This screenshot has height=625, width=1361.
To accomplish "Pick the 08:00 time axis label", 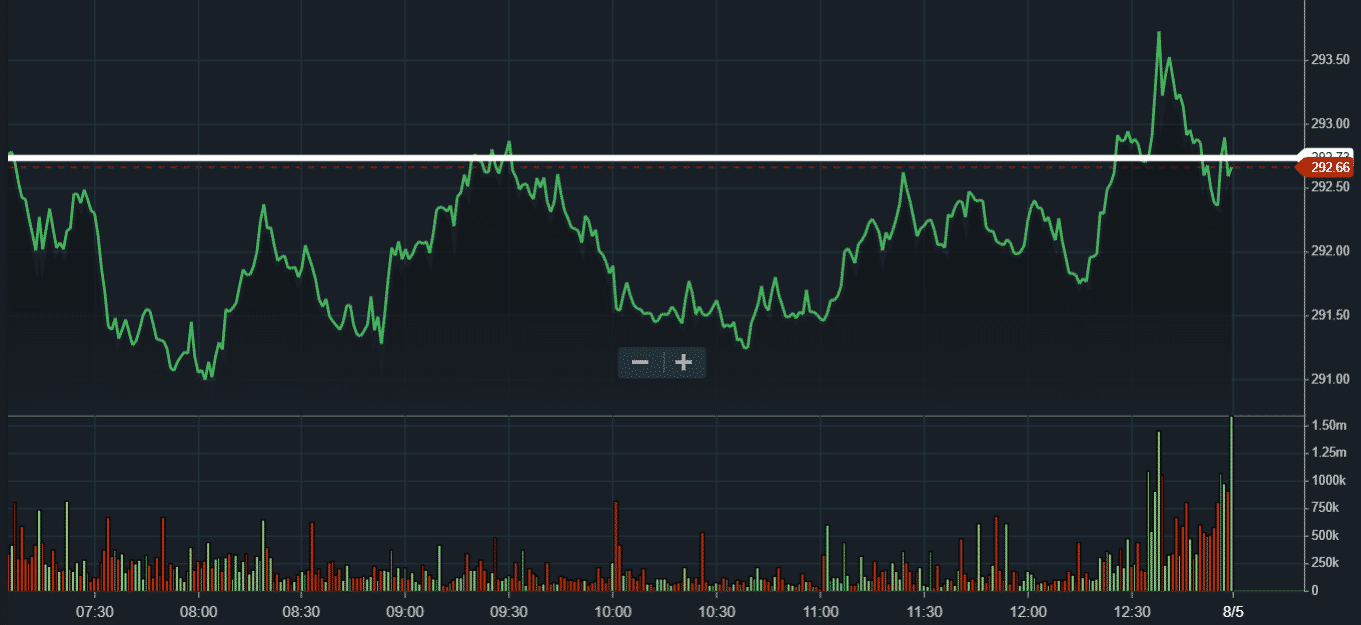I will (198, 611).
